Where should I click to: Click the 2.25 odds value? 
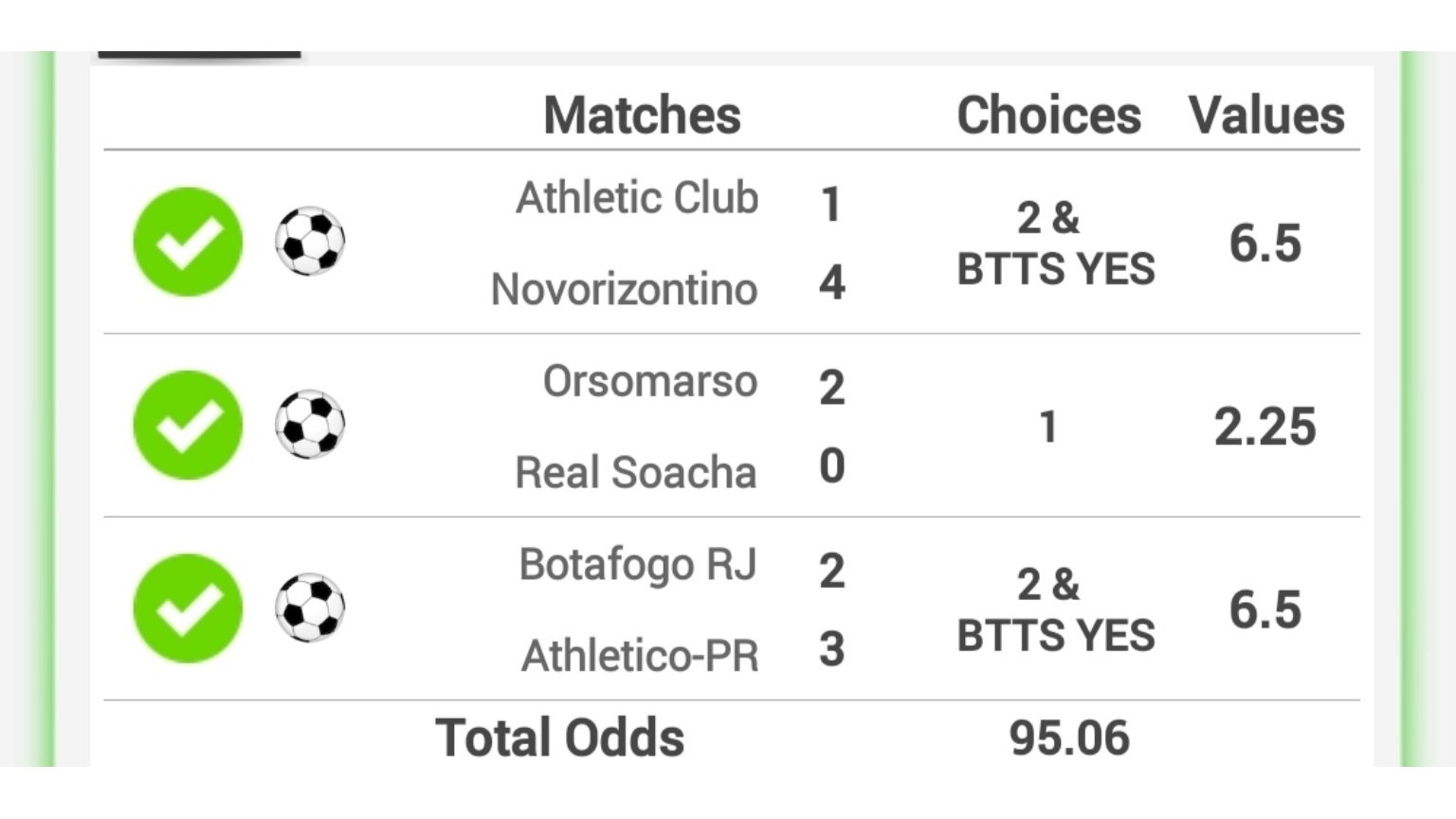click(x=1265, y=428)
